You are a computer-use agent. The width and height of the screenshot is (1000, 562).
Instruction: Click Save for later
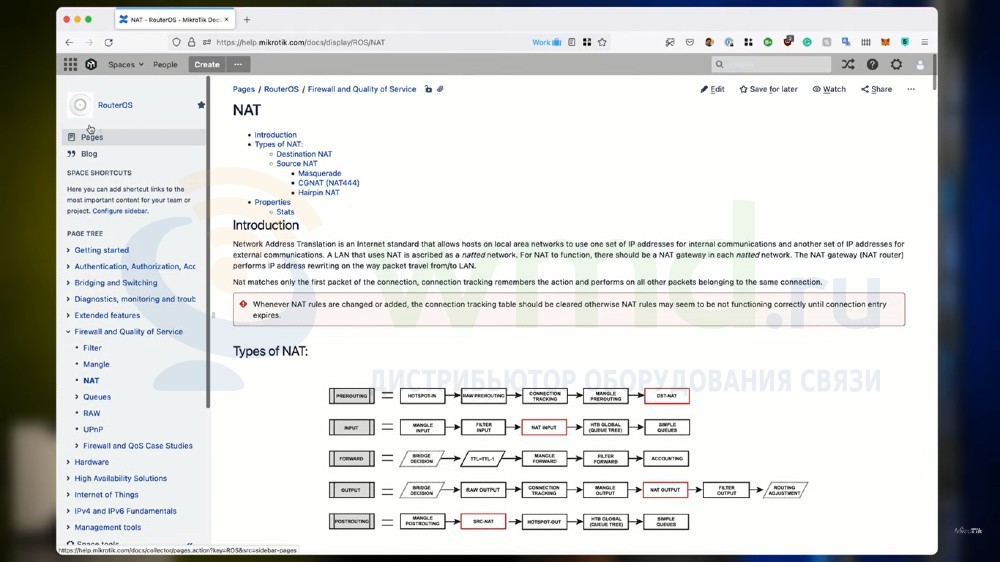[768, 89]
